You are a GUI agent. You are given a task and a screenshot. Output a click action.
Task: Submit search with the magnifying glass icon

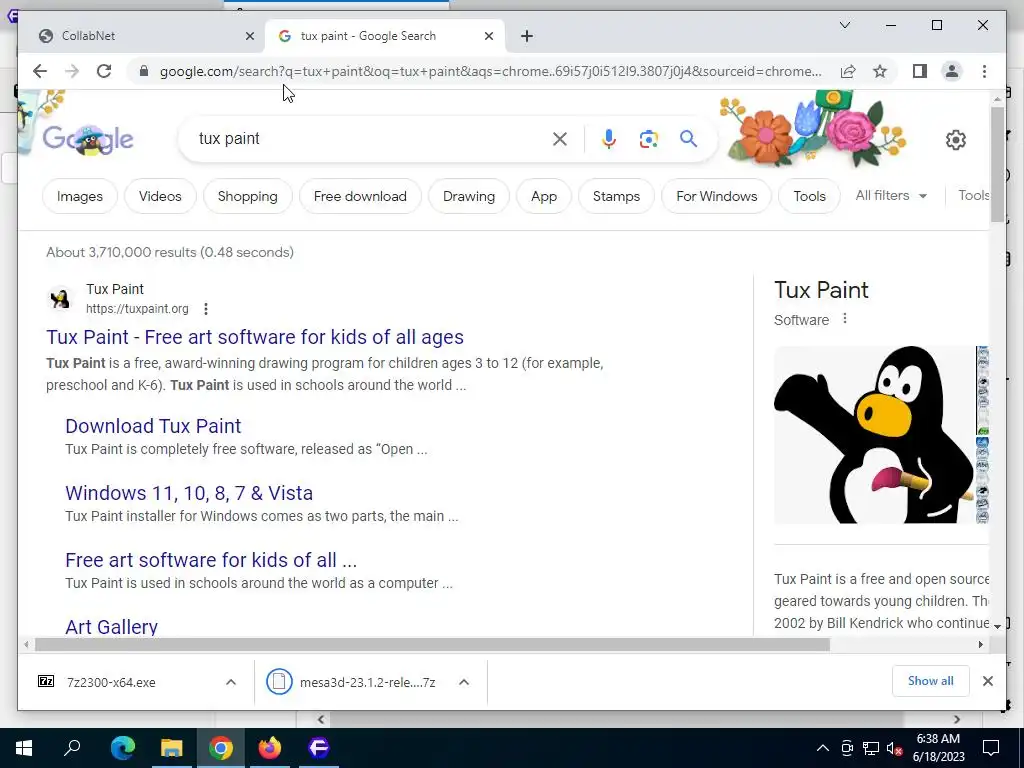pos(688,138)
